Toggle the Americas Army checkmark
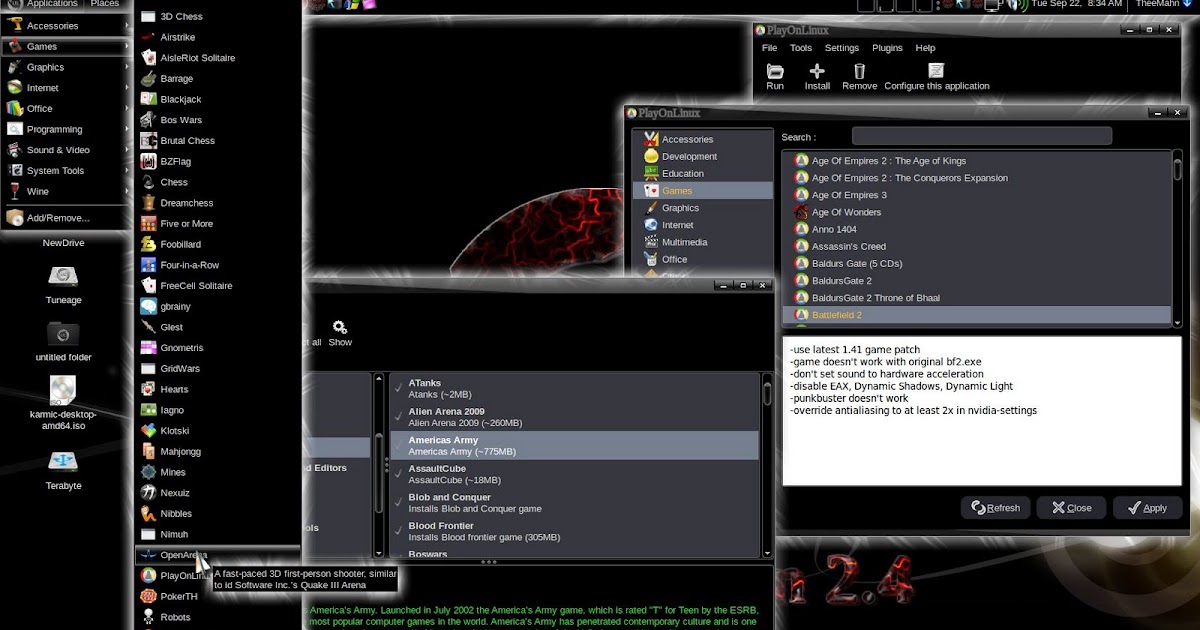 click(398, 444)
